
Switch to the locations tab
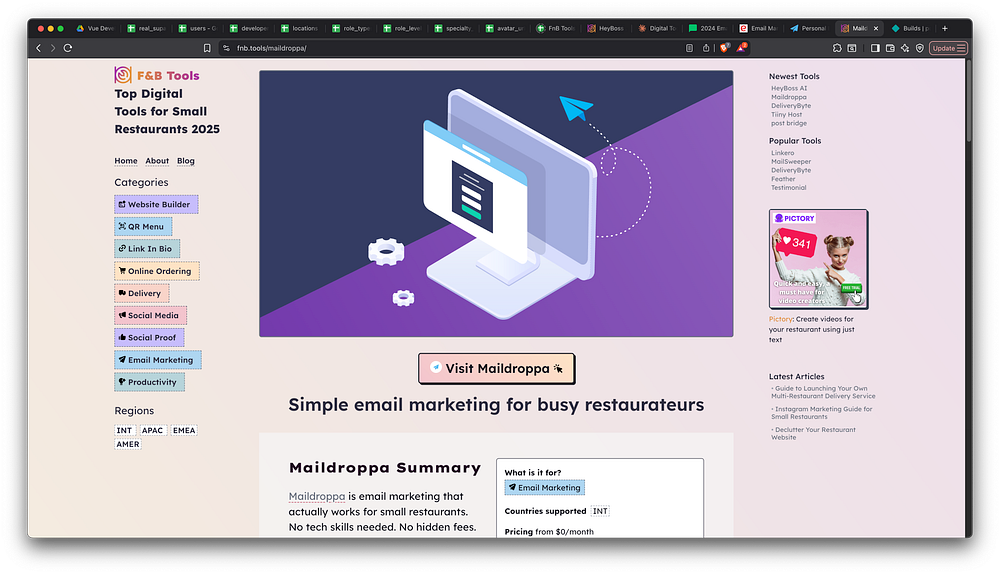(x=300, y=28)
